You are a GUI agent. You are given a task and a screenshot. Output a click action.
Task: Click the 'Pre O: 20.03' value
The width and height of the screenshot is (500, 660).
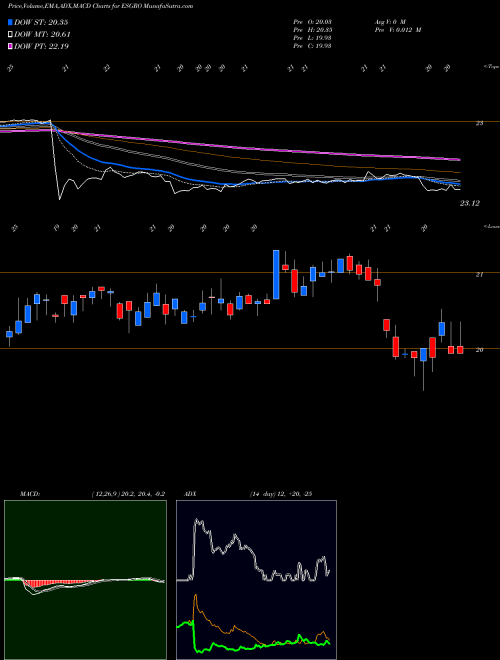pyautogui.click(x=312, y=21)
